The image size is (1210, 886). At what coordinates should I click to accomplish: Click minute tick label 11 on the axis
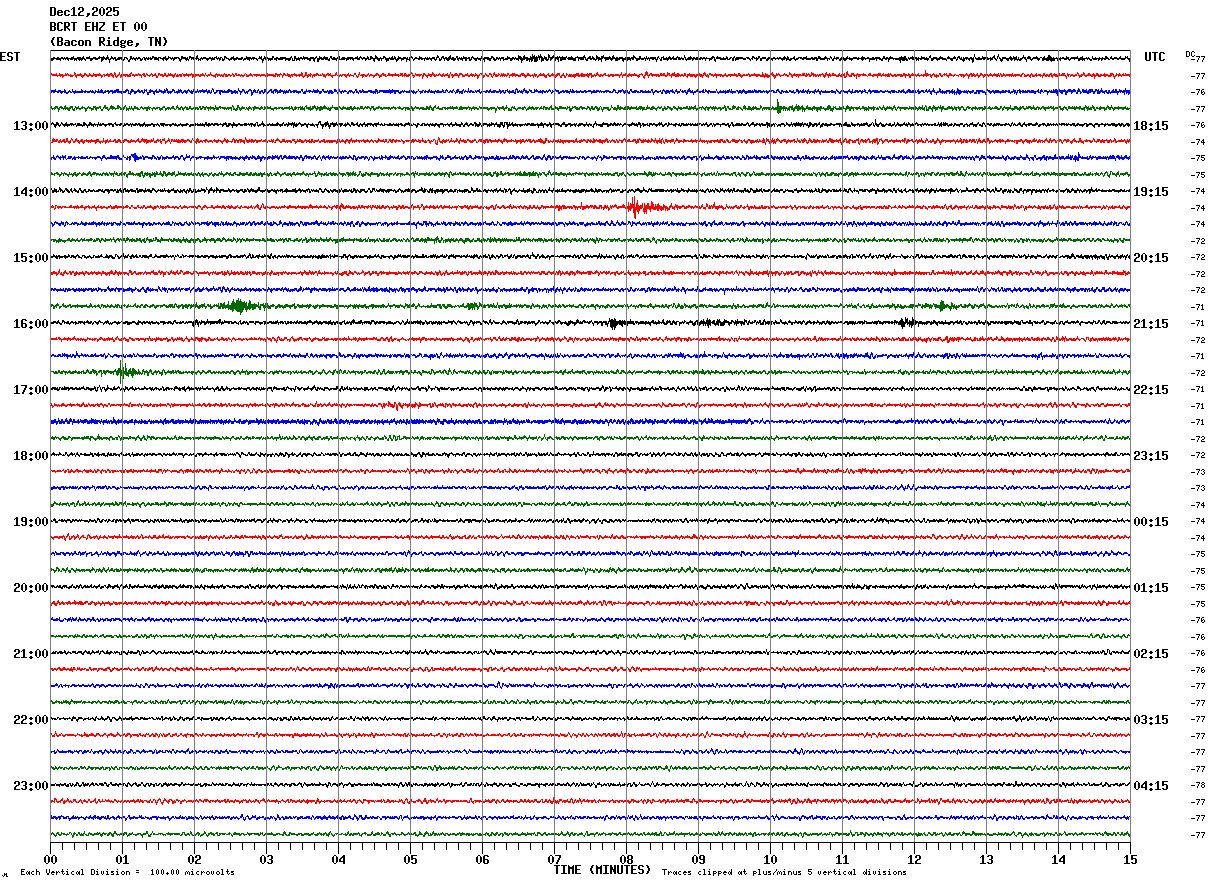coord(842,859)
